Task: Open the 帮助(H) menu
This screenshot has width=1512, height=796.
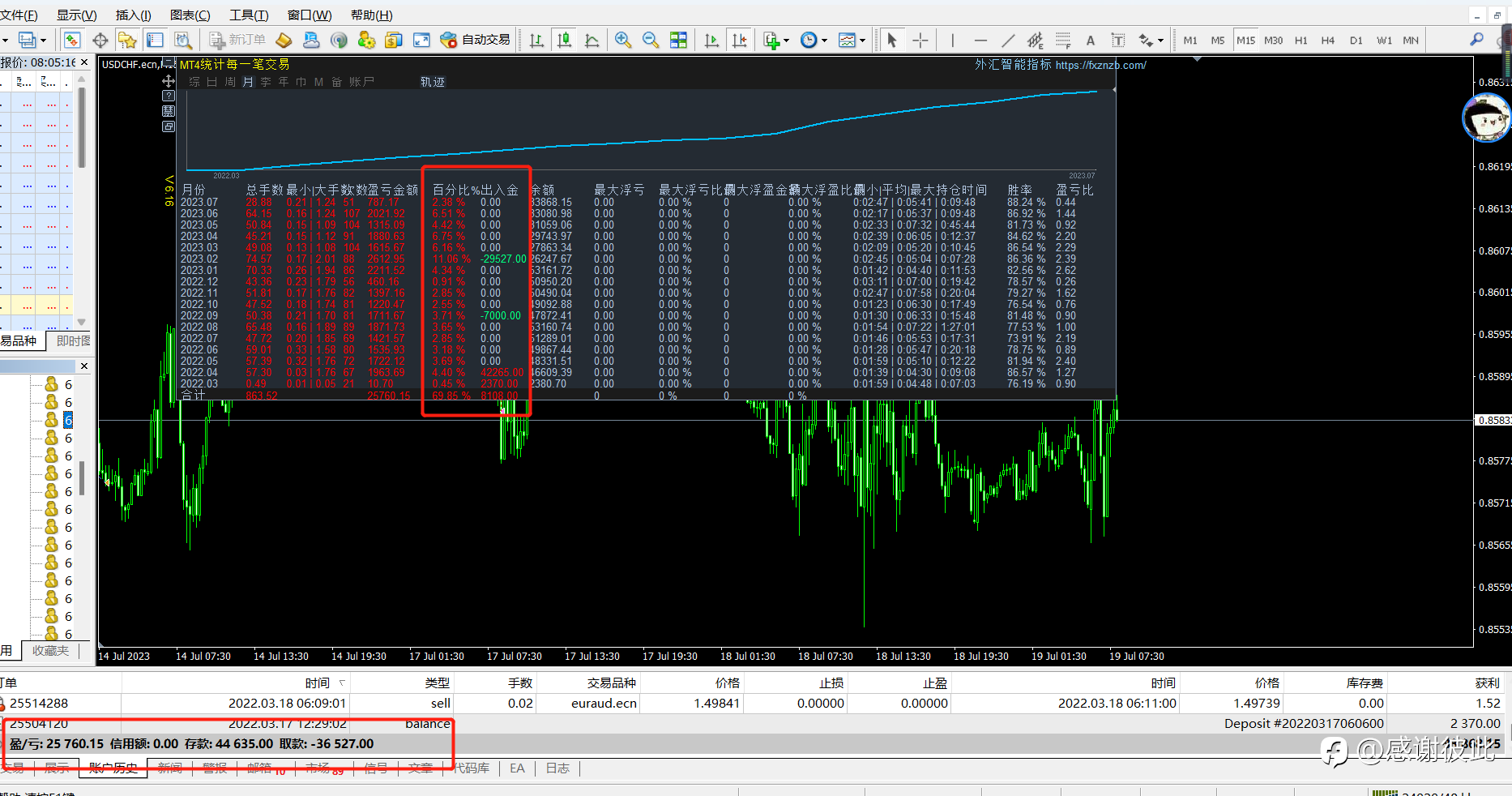Action: 372,15
